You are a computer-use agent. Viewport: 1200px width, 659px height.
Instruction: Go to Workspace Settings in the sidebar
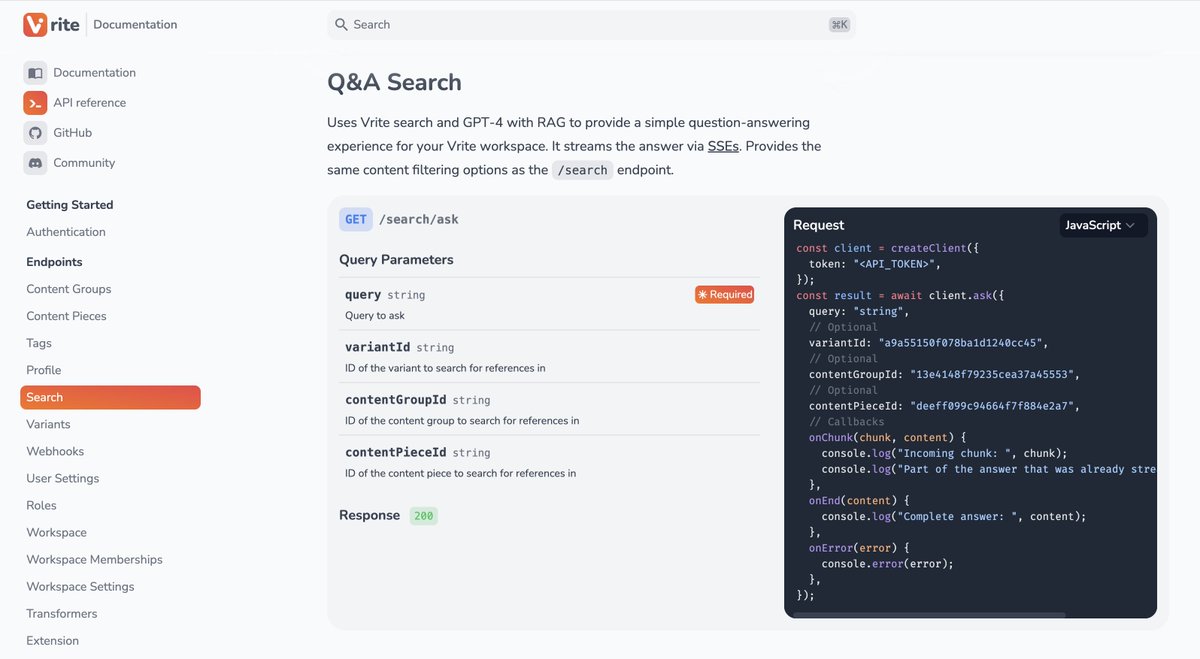pyautogui.click(x=79, y=586)
